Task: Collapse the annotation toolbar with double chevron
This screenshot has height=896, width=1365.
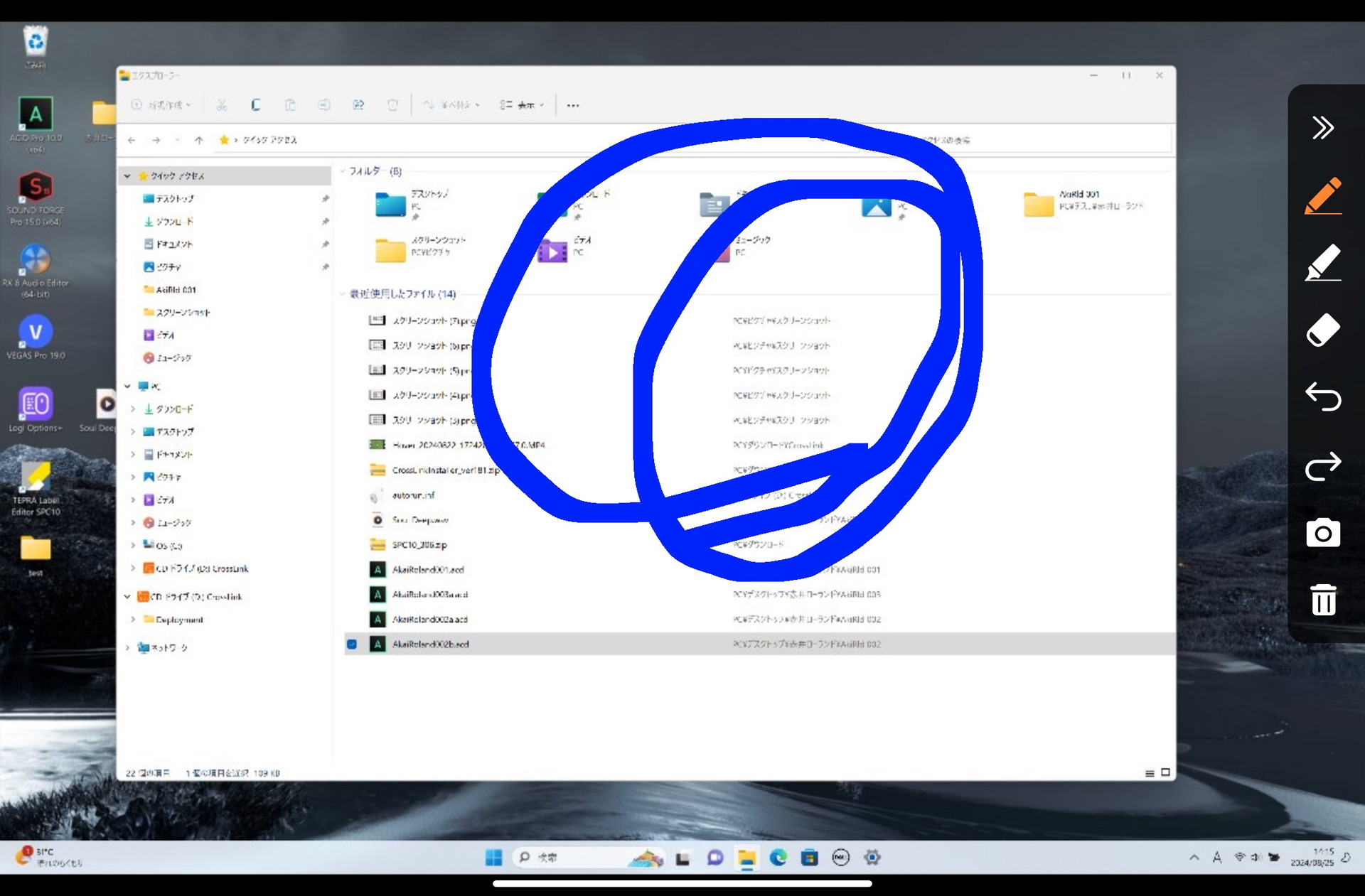Action: point(1322,128)
